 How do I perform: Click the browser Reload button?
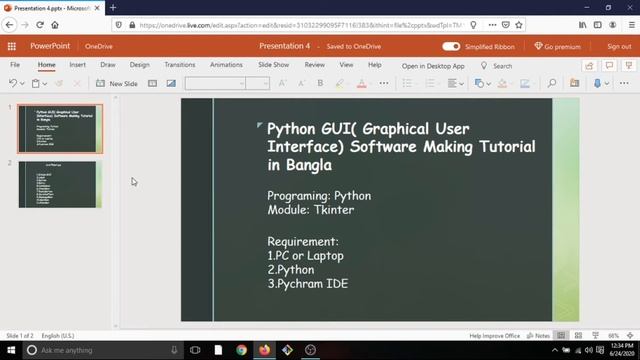click(x=40, y=25)
